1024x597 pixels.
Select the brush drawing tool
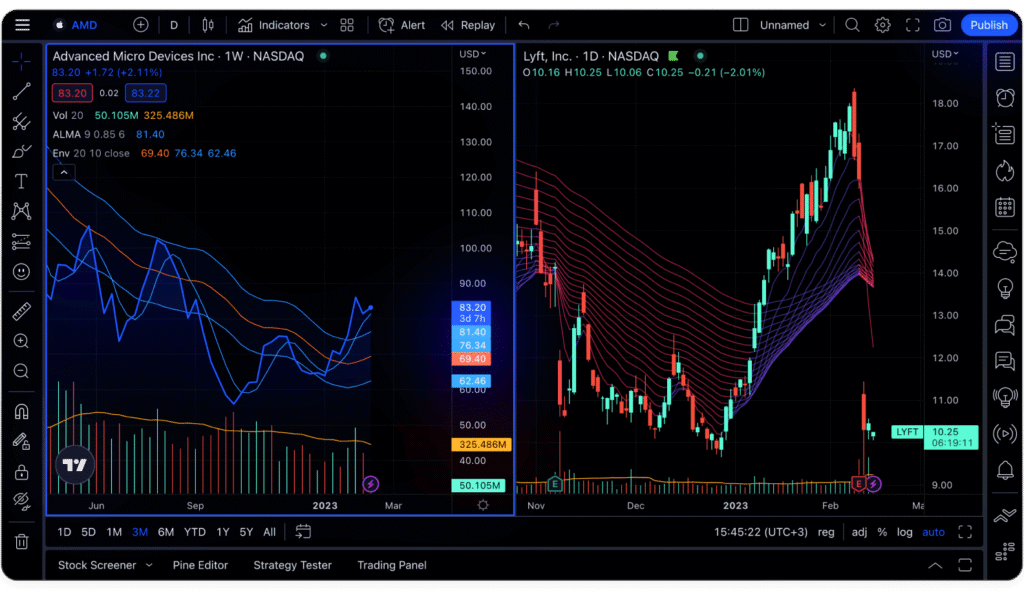[21, 152]
